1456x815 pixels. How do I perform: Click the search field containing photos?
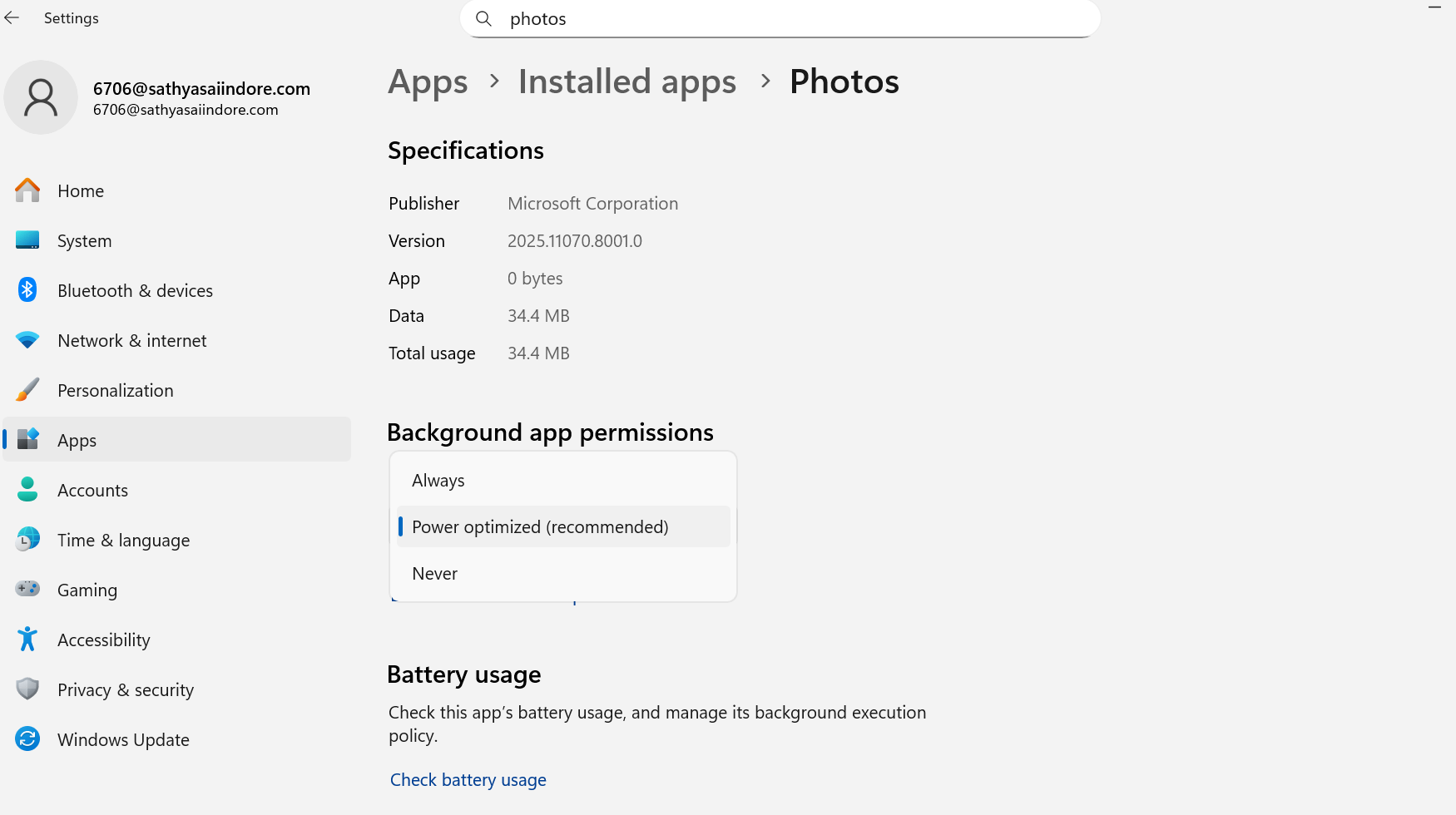point(779,18)
